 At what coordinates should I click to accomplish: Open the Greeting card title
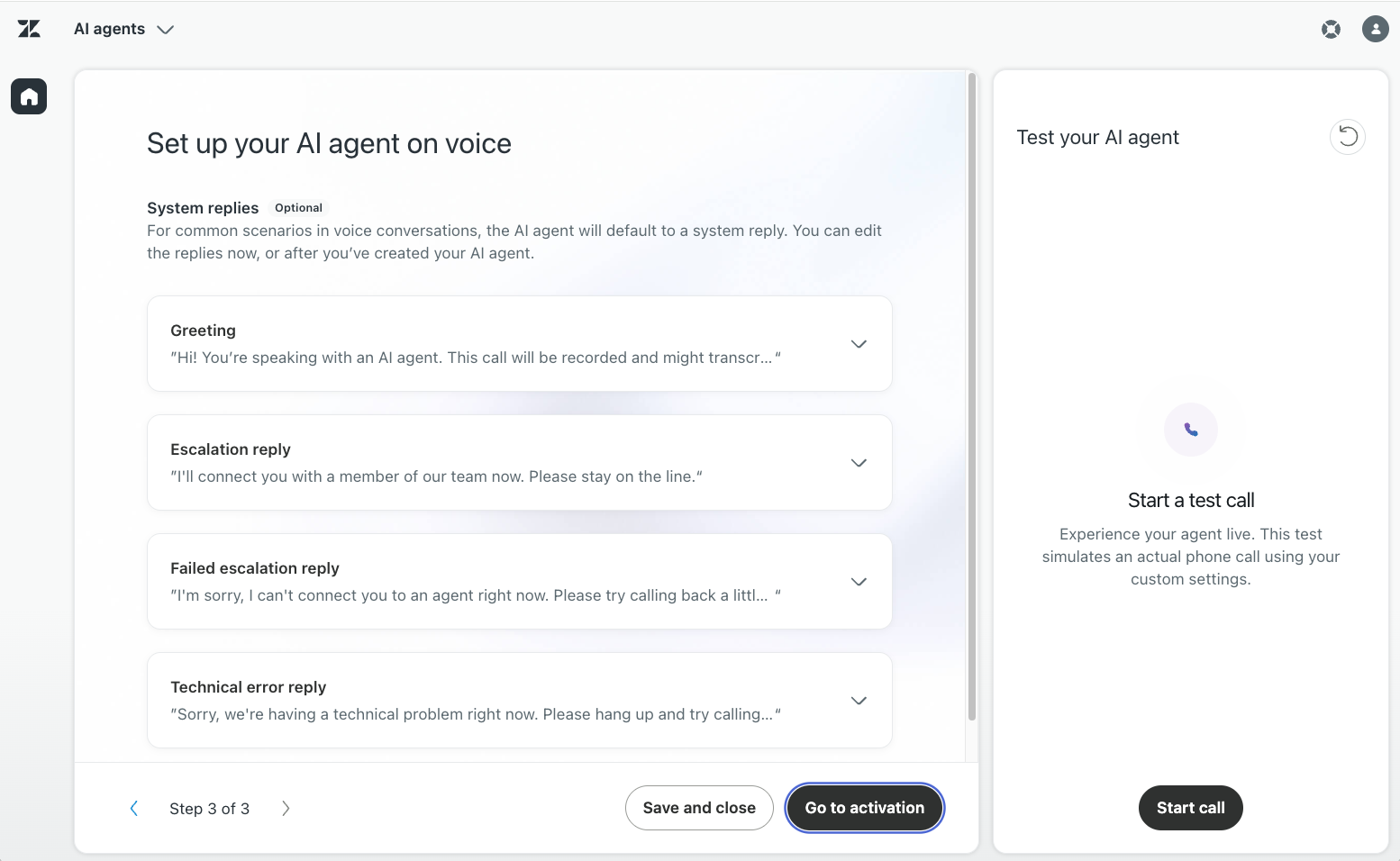point(203,331)
